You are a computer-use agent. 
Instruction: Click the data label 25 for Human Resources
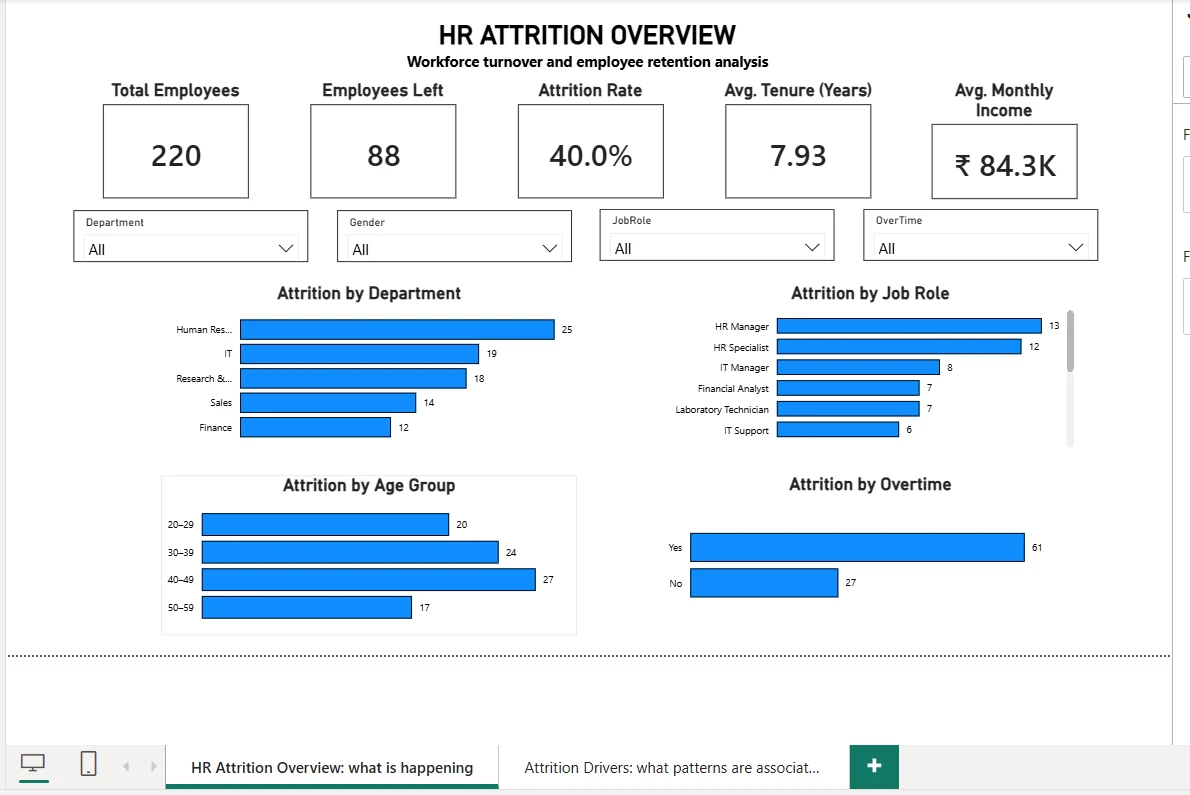(567, 329)
